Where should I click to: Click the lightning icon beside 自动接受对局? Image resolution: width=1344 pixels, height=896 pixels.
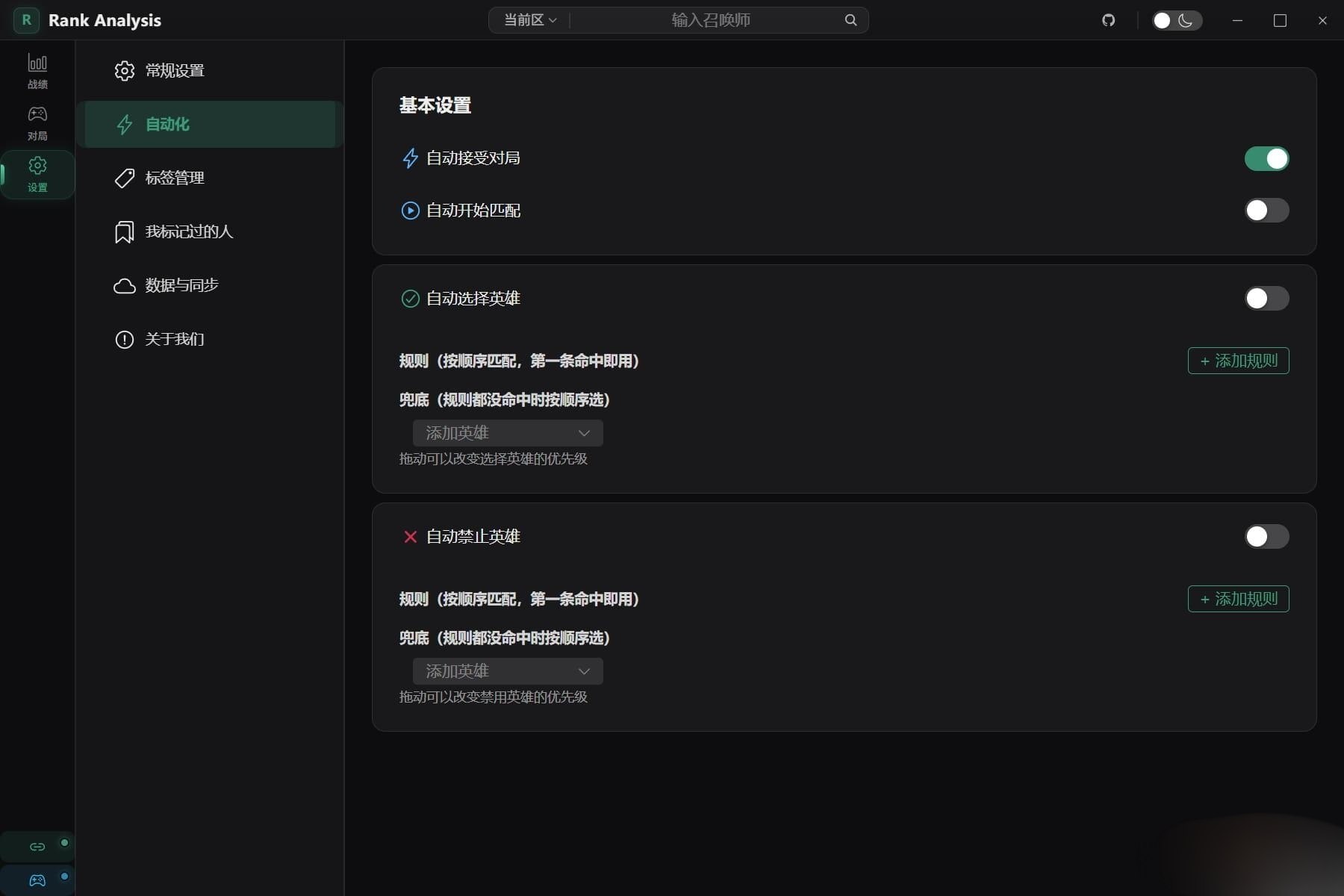410,158
